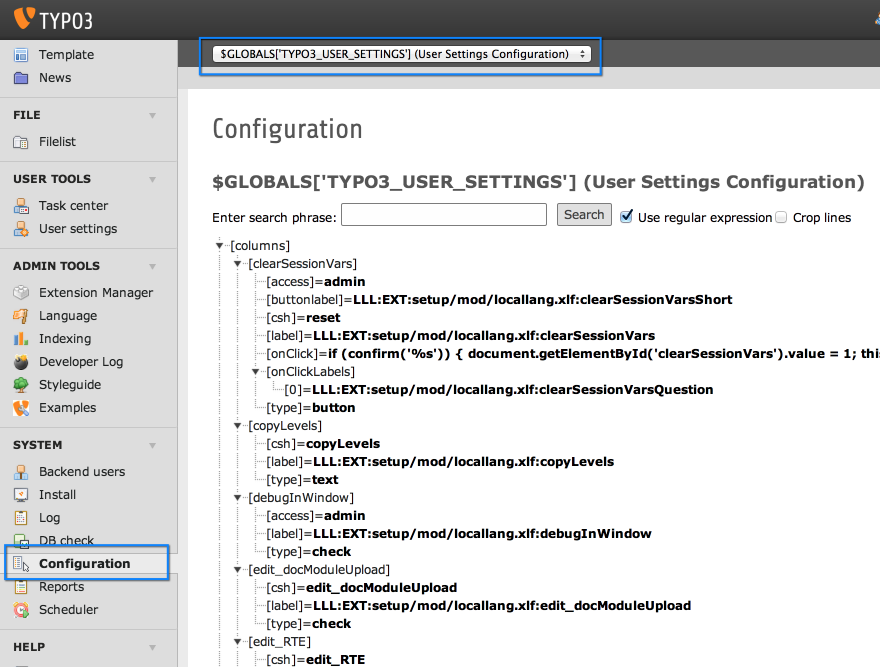
Task: Click the search phrase input field
Action: point(444,215)
